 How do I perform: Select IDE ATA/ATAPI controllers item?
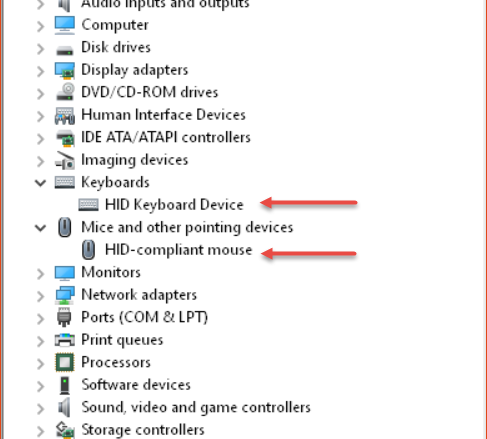(x=166, y=137)
